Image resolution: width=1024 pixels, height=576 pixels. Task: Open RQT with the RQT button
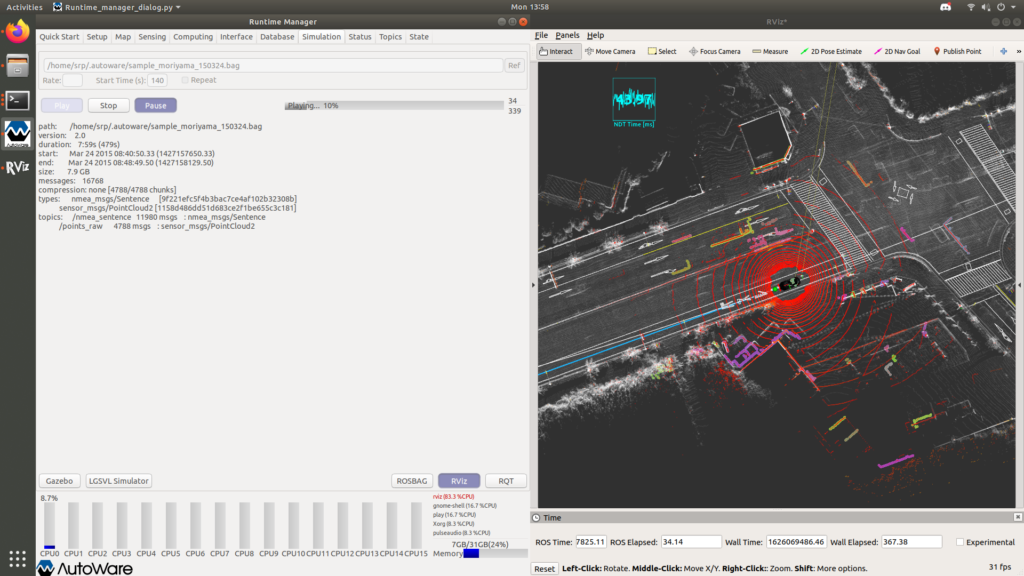pos(505,481)
